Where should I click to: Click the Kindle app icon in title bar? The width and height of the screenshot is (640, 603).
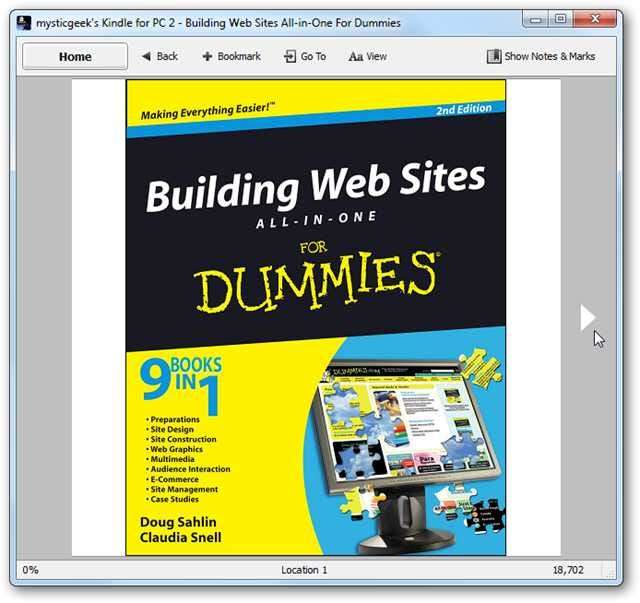[x=24, y=22]
